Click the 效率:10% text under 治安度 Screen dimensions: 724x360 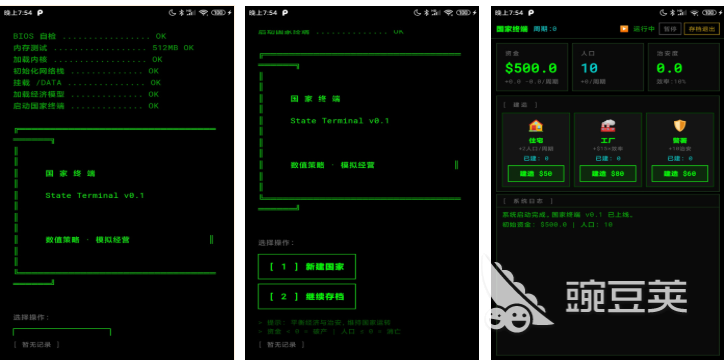pyautogui.click(x=671, y=82)
